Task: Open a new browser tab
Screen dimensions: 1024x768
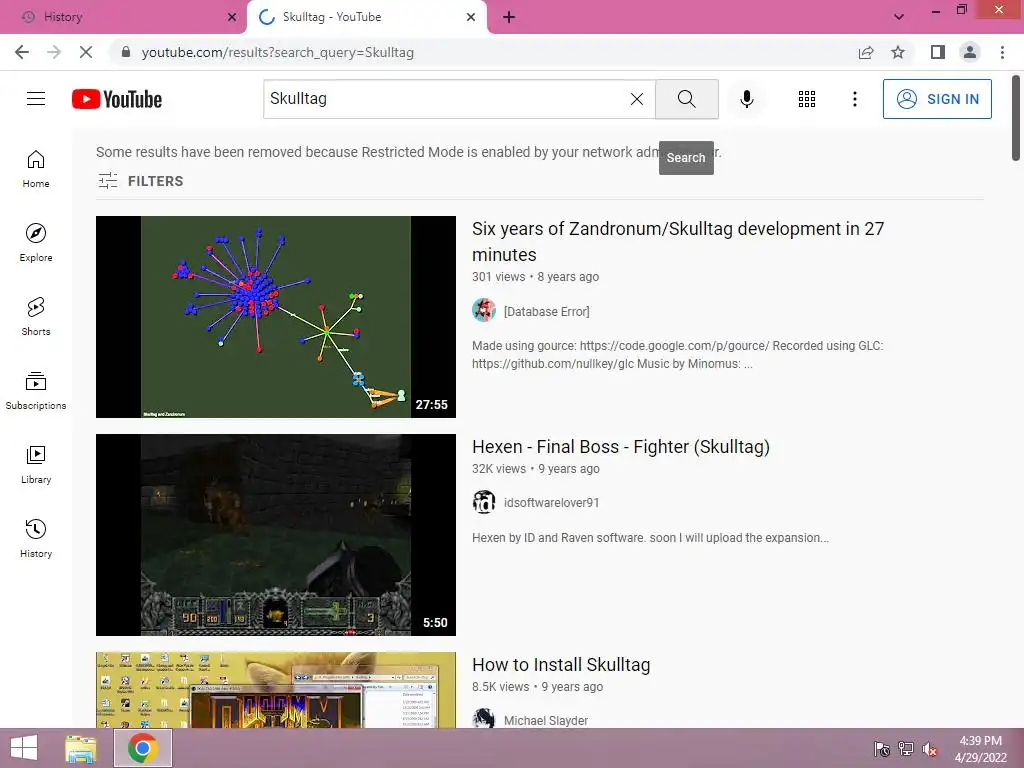Action: point(509,17)
